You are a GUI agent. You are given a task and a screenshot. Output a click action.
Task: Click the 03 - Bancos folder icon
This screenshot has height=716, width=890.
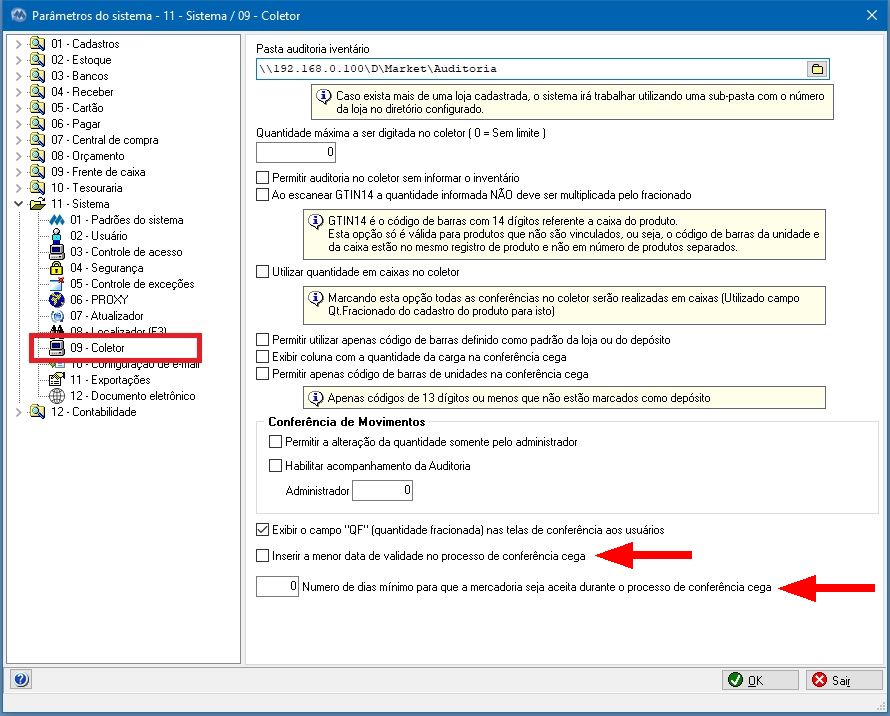click(x=37, y=76)
